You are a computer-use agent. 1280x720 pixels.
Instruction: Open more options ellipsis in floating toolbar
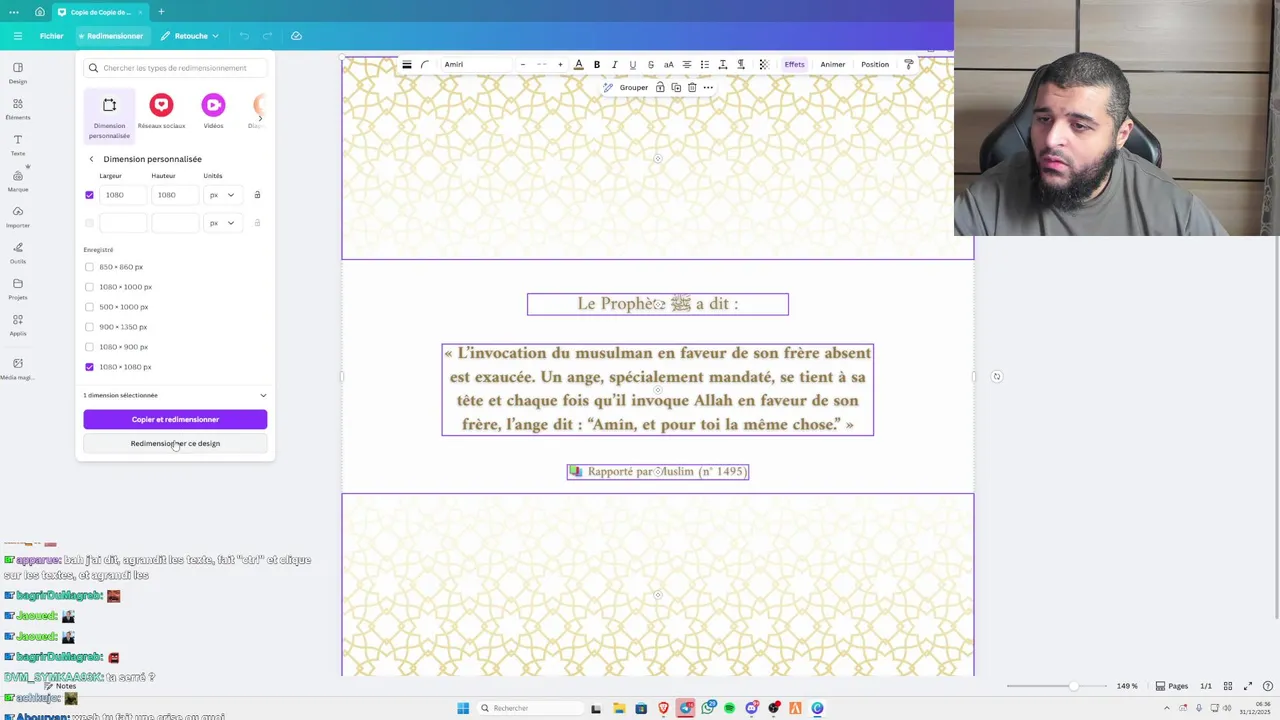click(708, 87)
